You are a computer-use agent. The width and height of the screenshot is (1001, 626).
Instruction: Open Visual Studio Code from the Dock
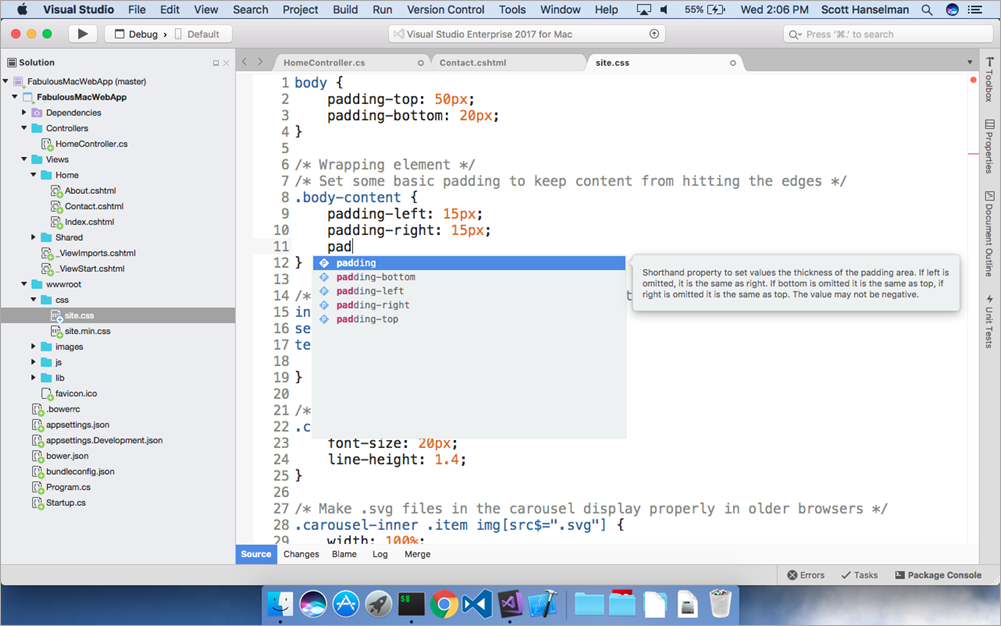tap(477, 604)
